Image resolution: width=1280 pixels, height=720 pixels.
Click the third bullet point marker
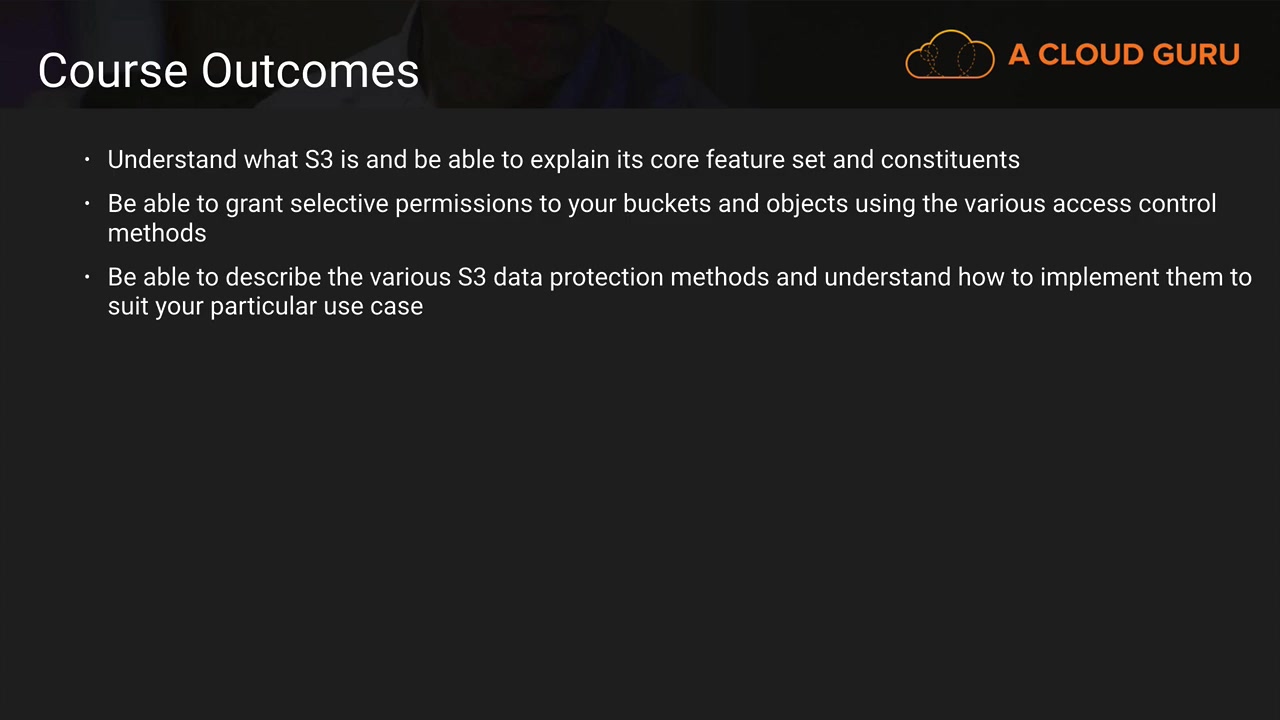(x=88, y=277)
